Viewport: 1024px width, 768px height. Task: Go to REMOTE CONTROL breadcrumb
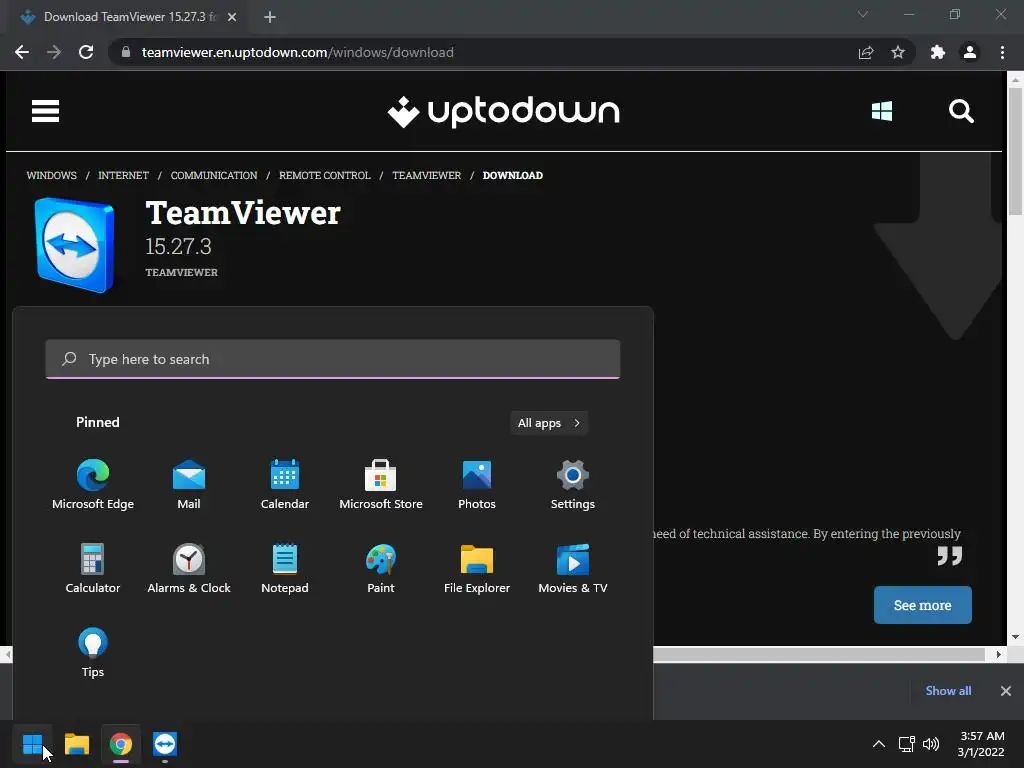(325, 175)
